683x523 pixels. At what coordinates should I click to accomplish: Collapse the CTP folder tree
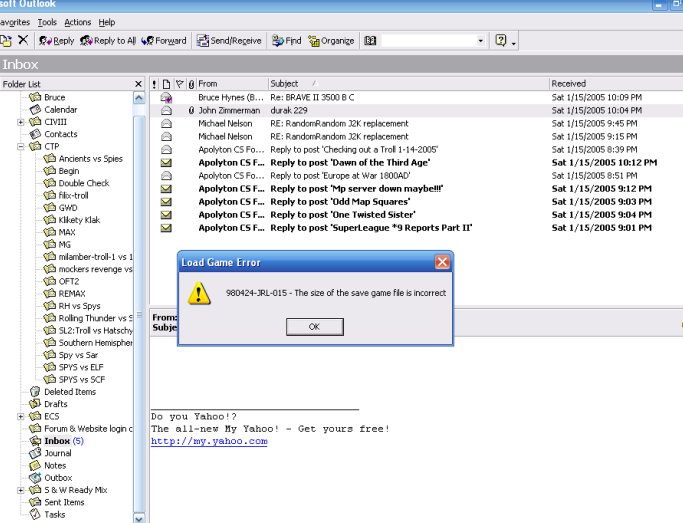21,146
